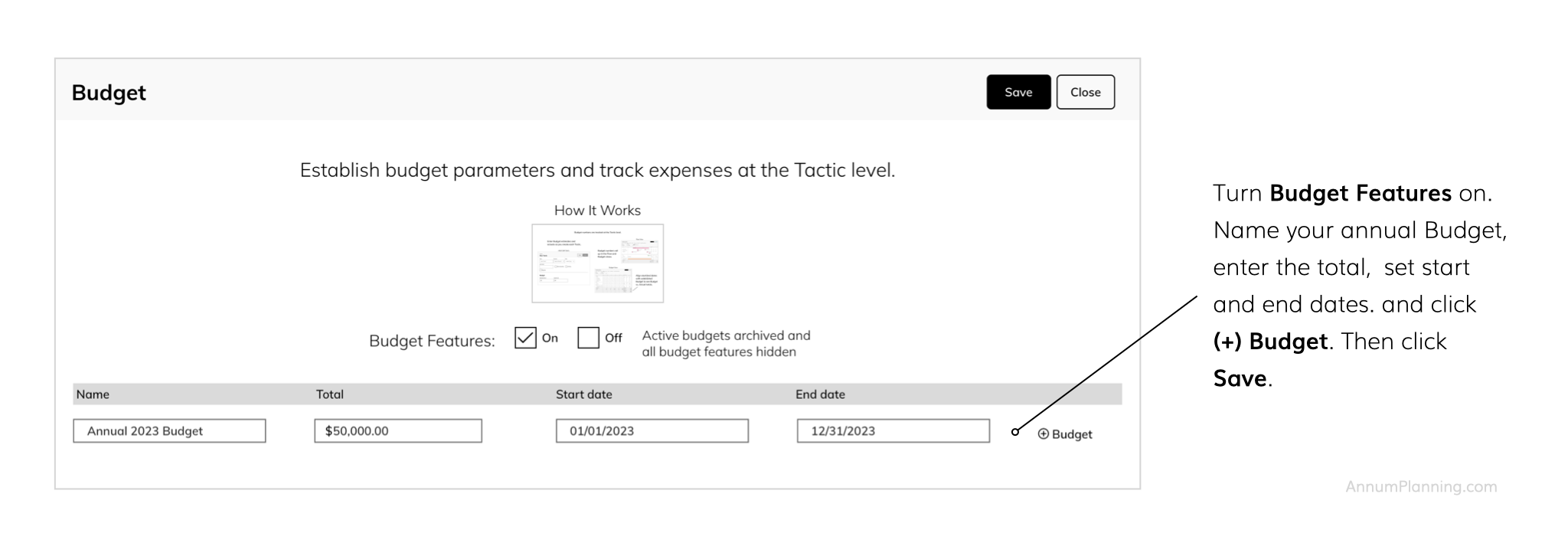Screen dimensions: 1568x543
Task: Click the How It Works caption
Action: 597,211
